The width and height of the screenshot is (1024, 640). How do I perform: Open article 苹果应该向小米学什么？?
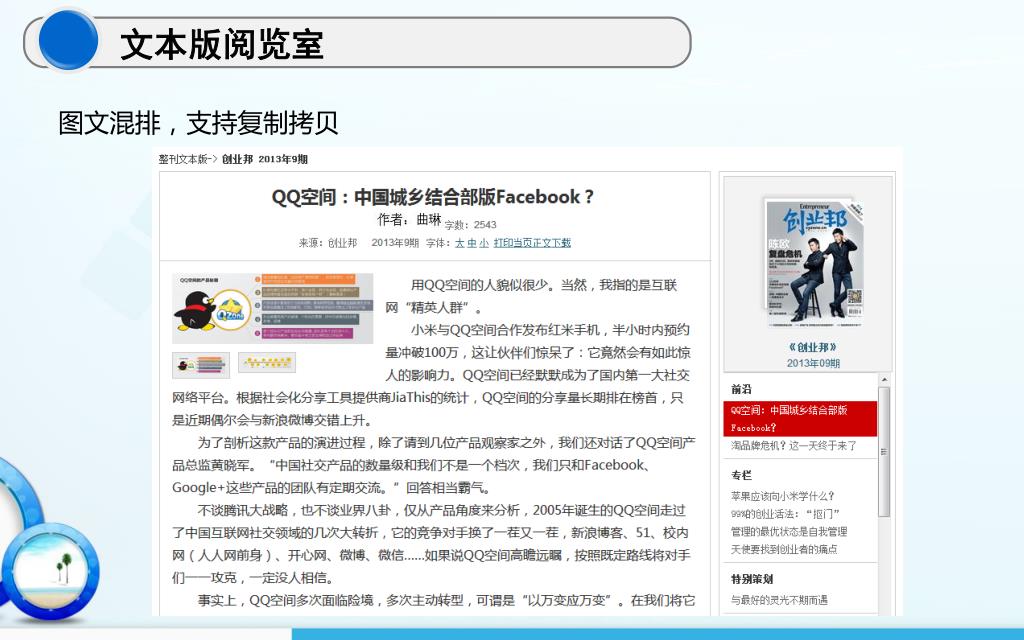tap(782, 496)
